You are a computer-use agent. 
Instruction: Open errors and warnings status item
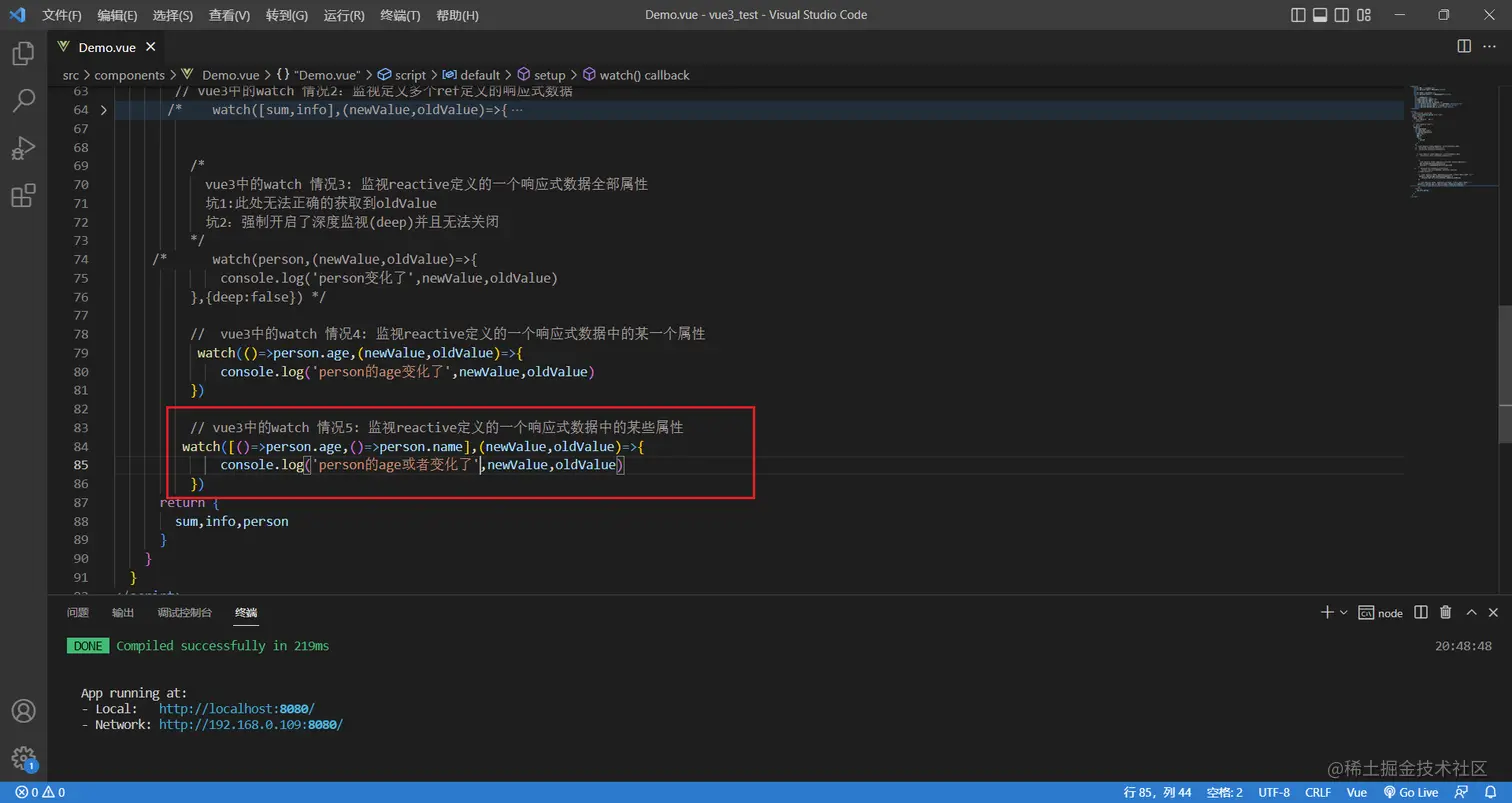click(40, 792)
